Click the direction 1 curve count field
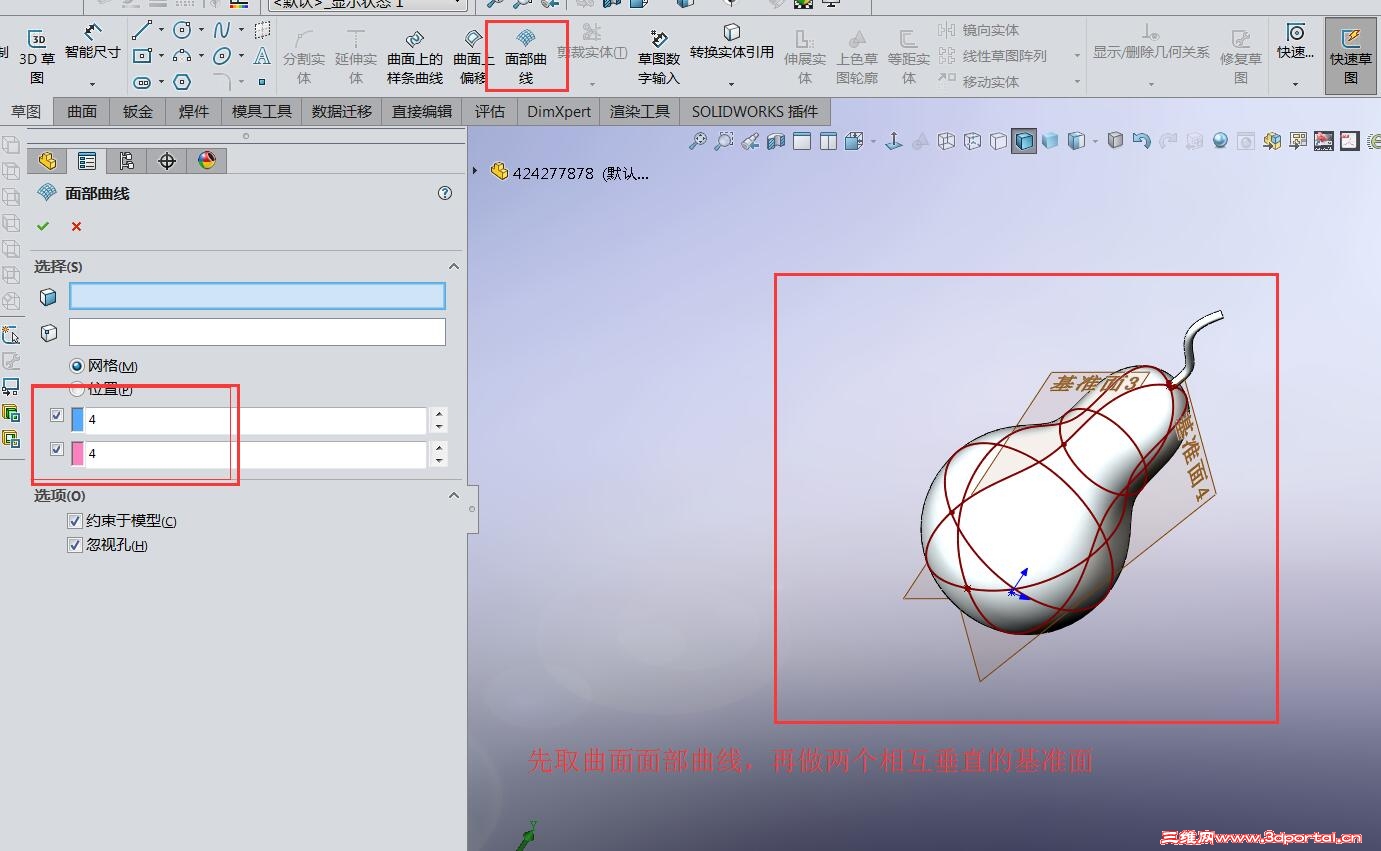This screenshot has width=1381, height=851. click(256, 420)
